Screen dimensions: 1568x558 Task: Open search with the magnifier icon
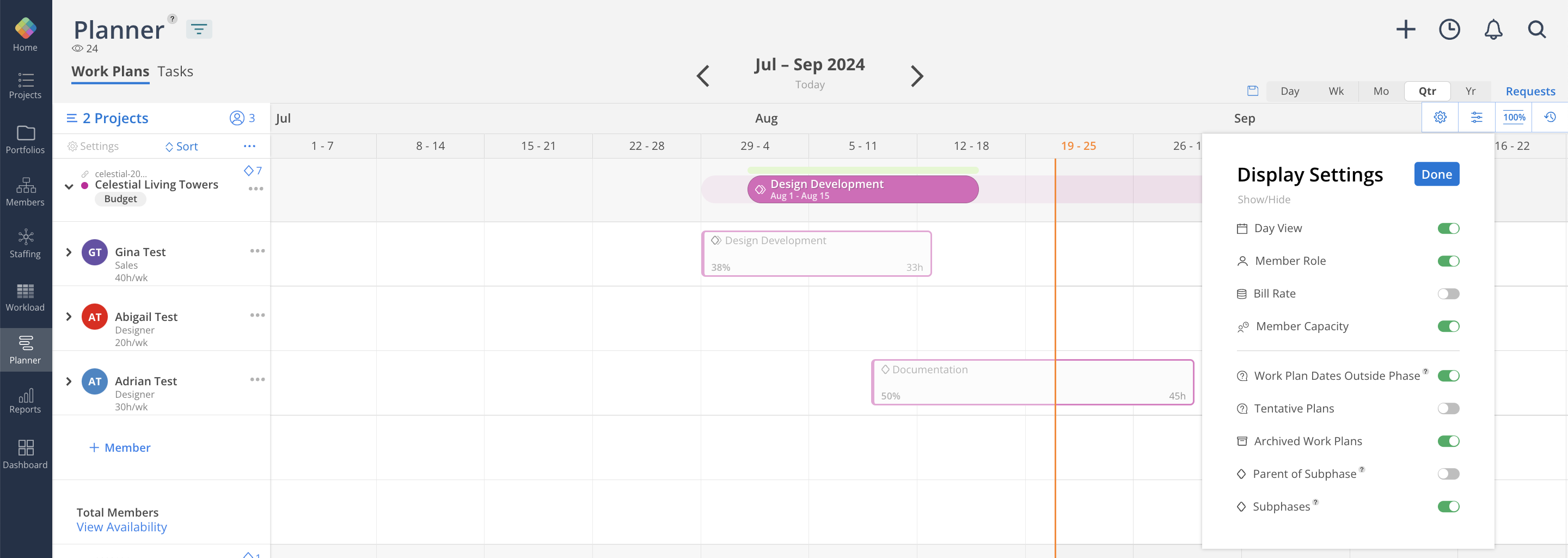click(x=1536, y=29)
